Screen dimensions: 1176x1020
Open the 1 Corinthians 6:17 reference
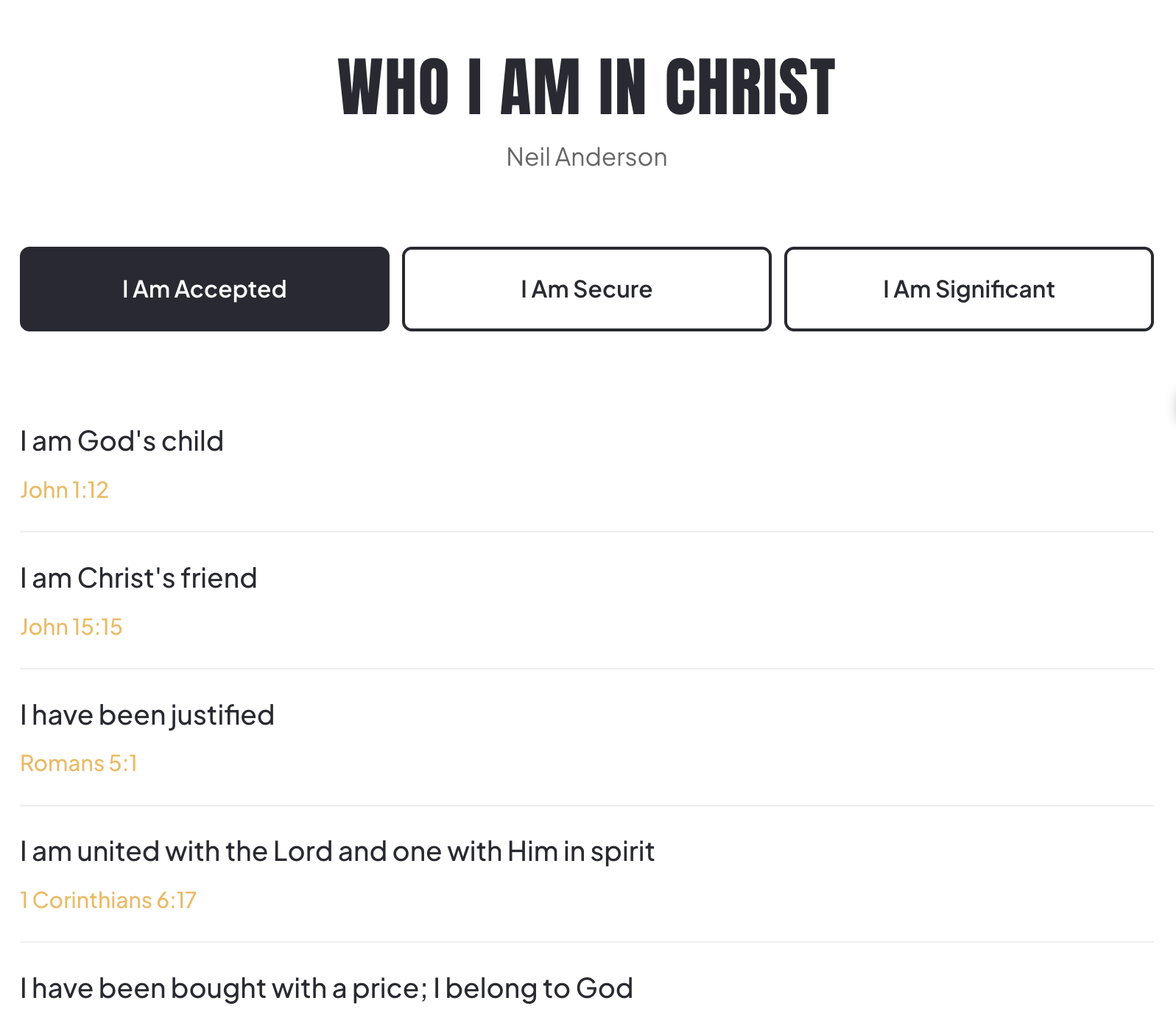pos(108,900)
